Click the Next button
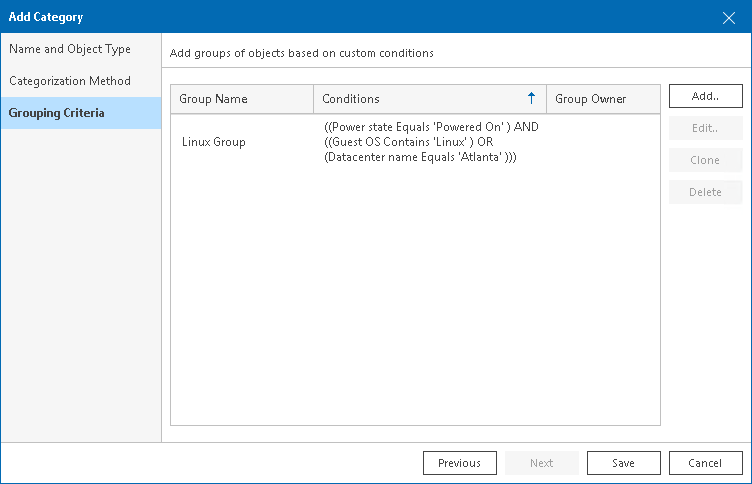Screen dimensions: 752x484 click(542, 463)
